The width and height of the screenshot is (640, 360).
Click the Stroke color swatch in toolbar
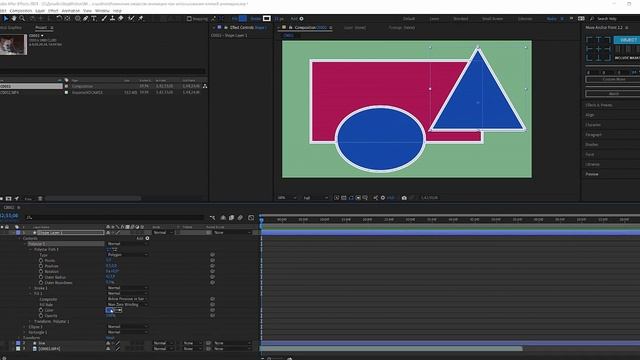click(267, 18)
